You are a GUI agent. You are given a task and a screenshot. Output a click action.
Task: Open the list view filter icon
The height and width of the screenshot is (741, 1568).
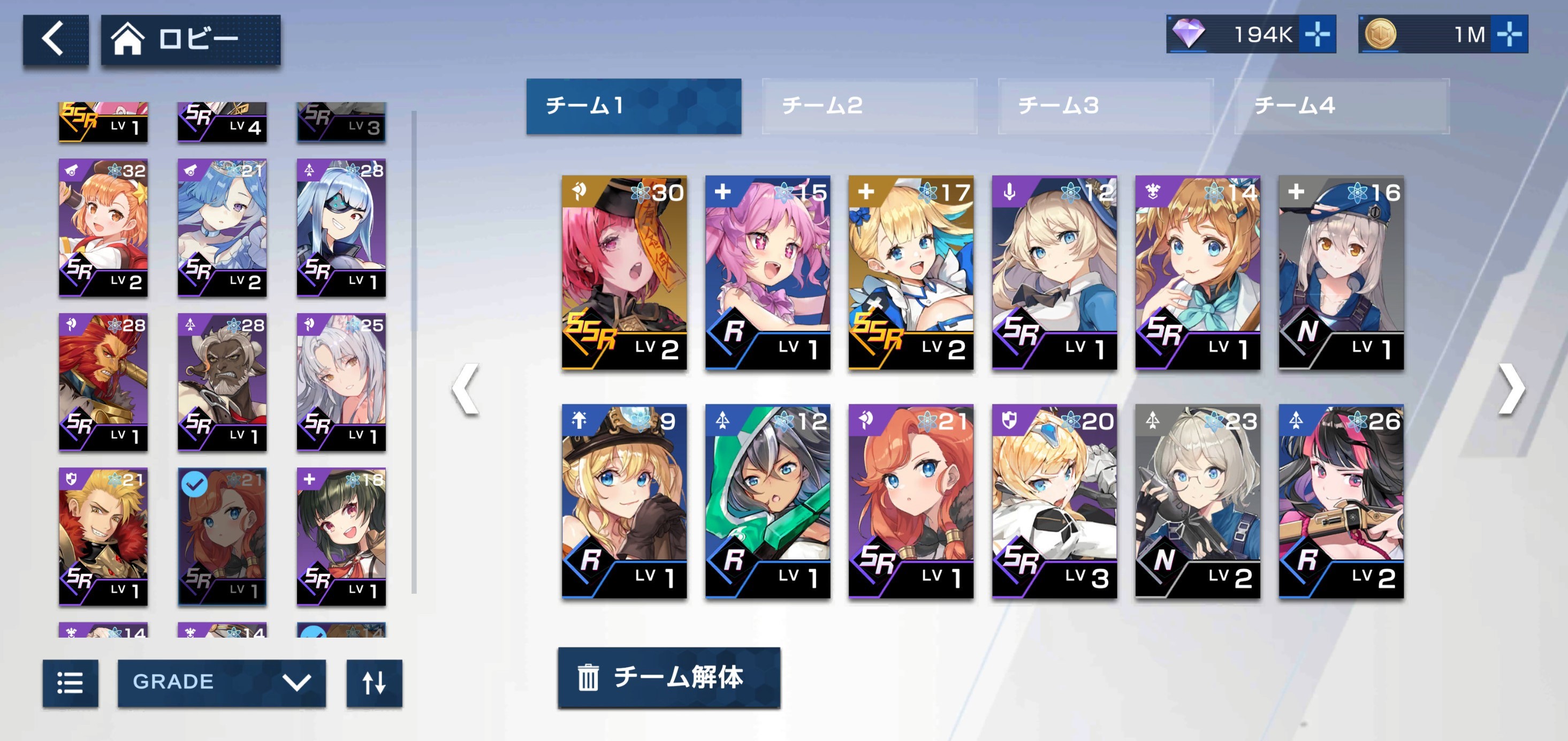71,683
